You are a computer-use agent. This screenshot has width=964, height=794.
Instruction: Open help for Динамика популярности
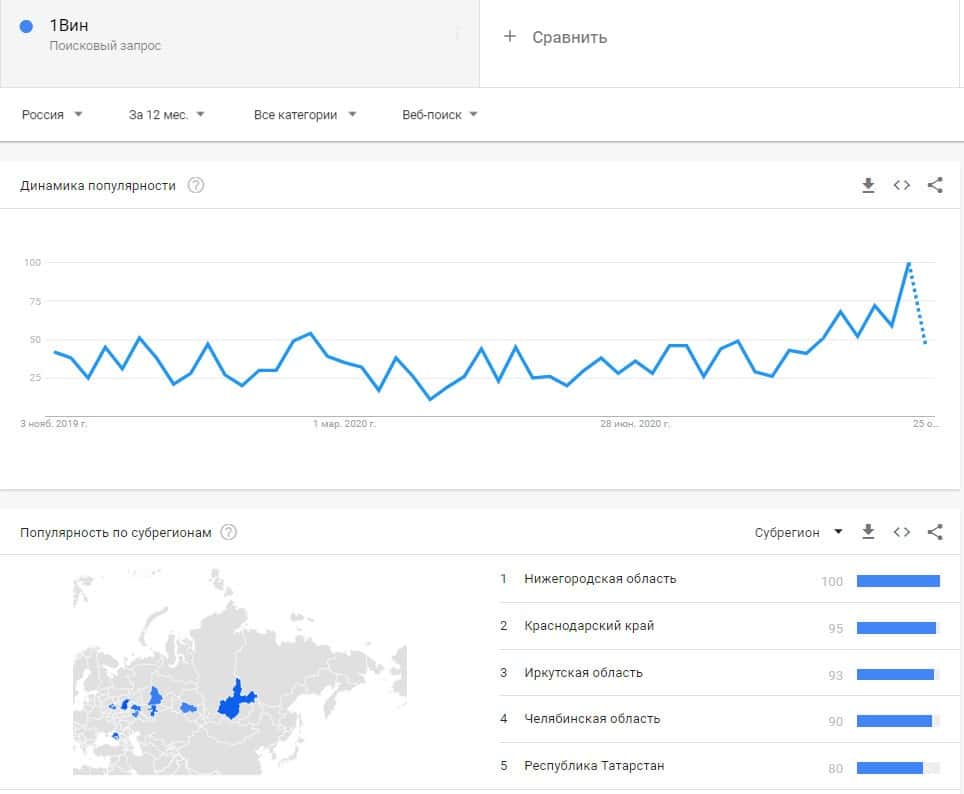(196, 185)
